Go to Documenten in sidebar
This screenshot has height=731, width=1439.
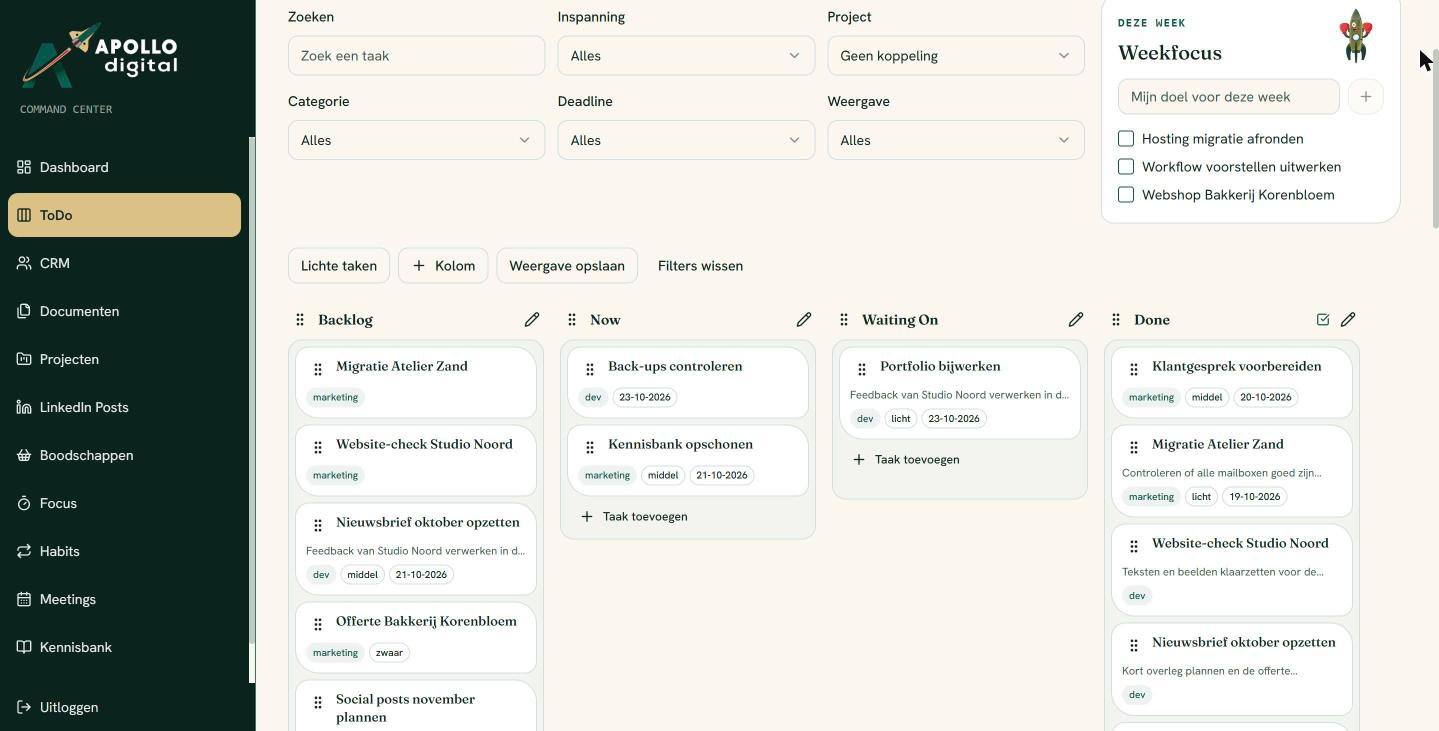124,311
